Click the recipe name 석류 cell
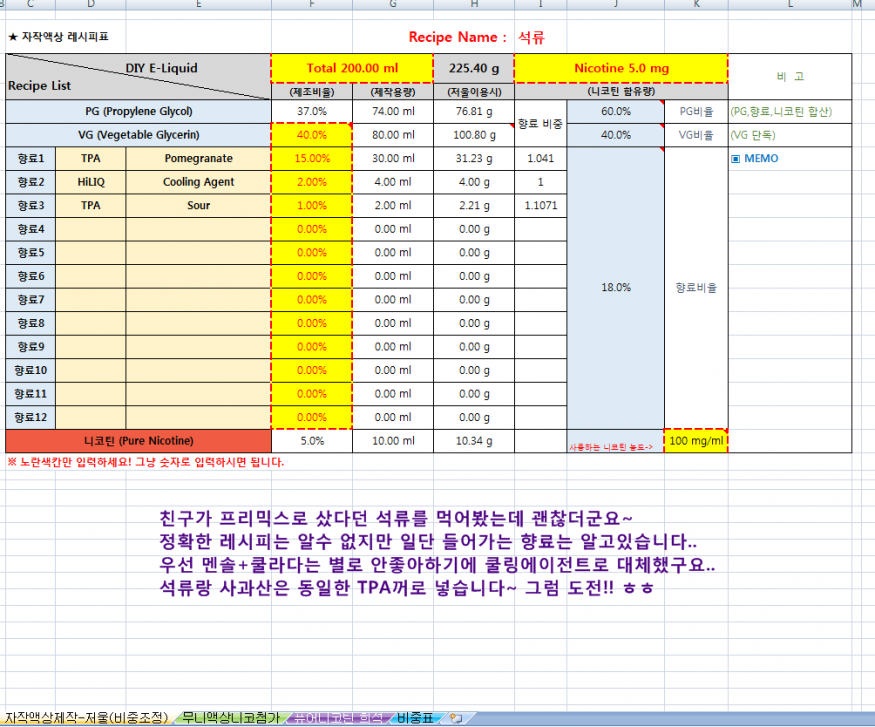 click(x=531, y=37)
